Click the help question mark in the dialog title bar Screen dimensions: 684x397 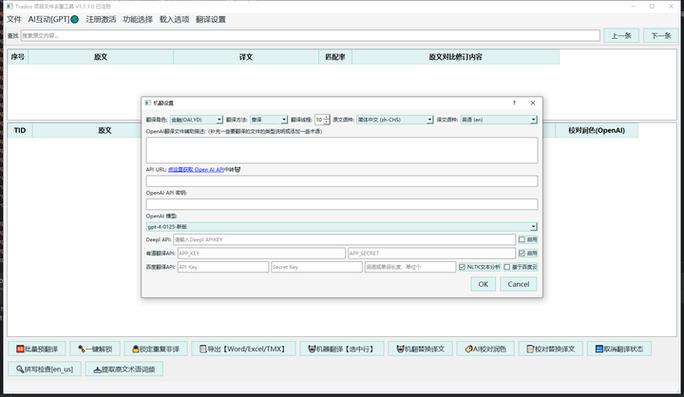point(514,103)
